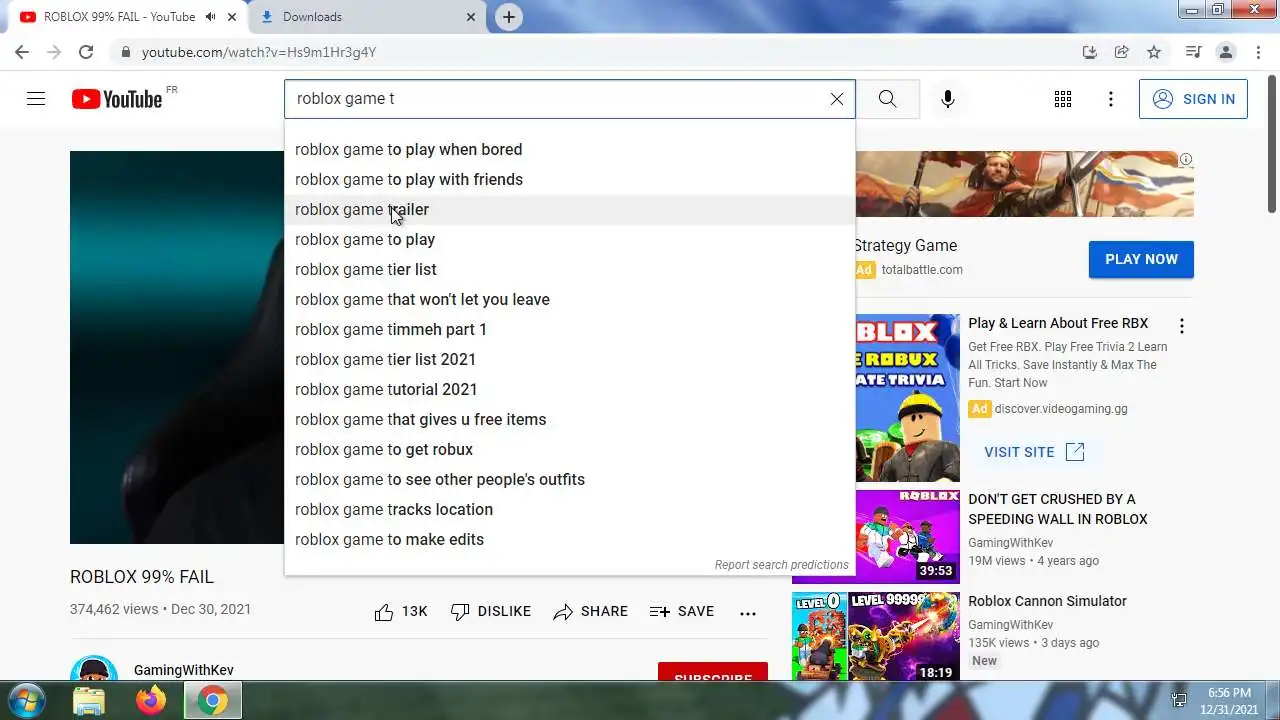
Task: Open more actions ellipsis under video
Action: tap(748, 613)
